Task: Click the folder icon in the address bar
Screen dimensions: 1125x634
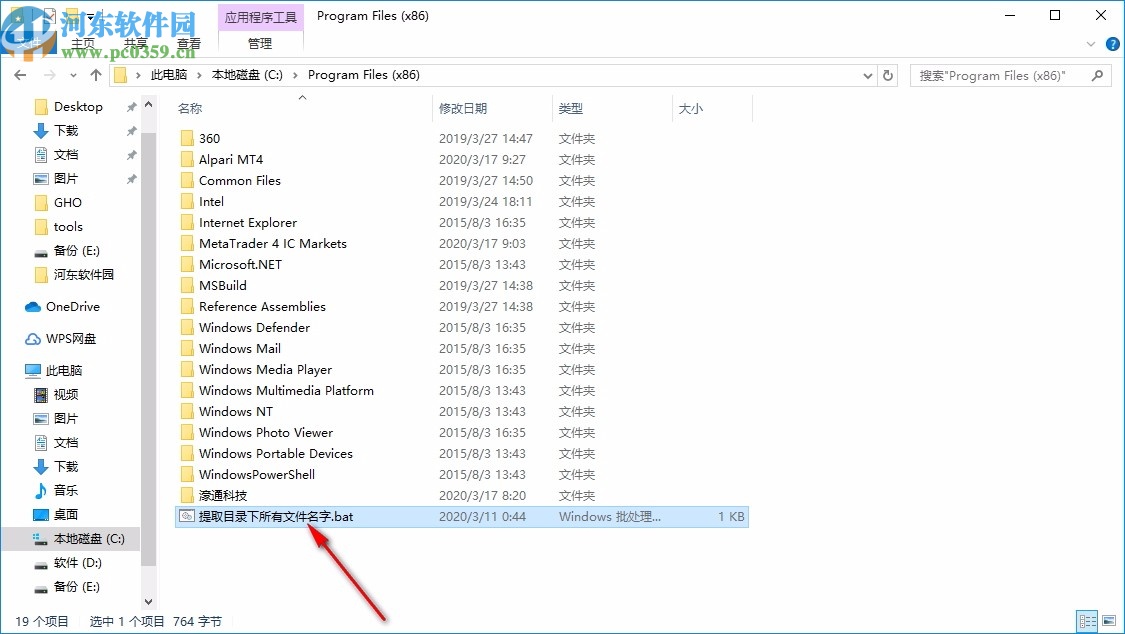Action: tap(119, 74)
